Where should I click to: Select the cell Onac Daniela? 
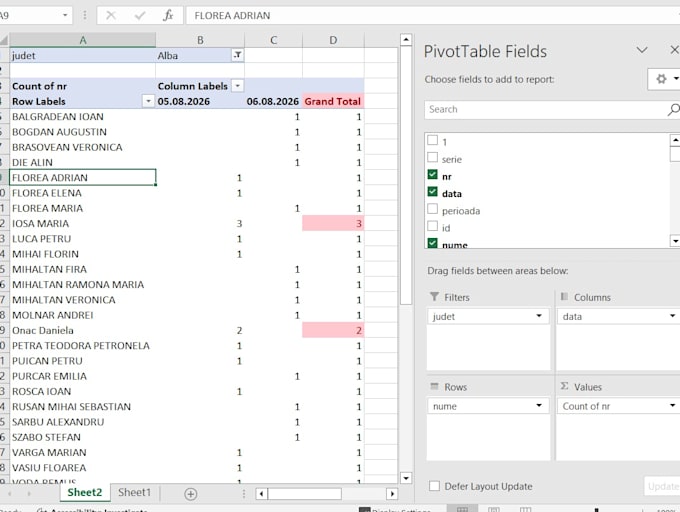[82, 330]
